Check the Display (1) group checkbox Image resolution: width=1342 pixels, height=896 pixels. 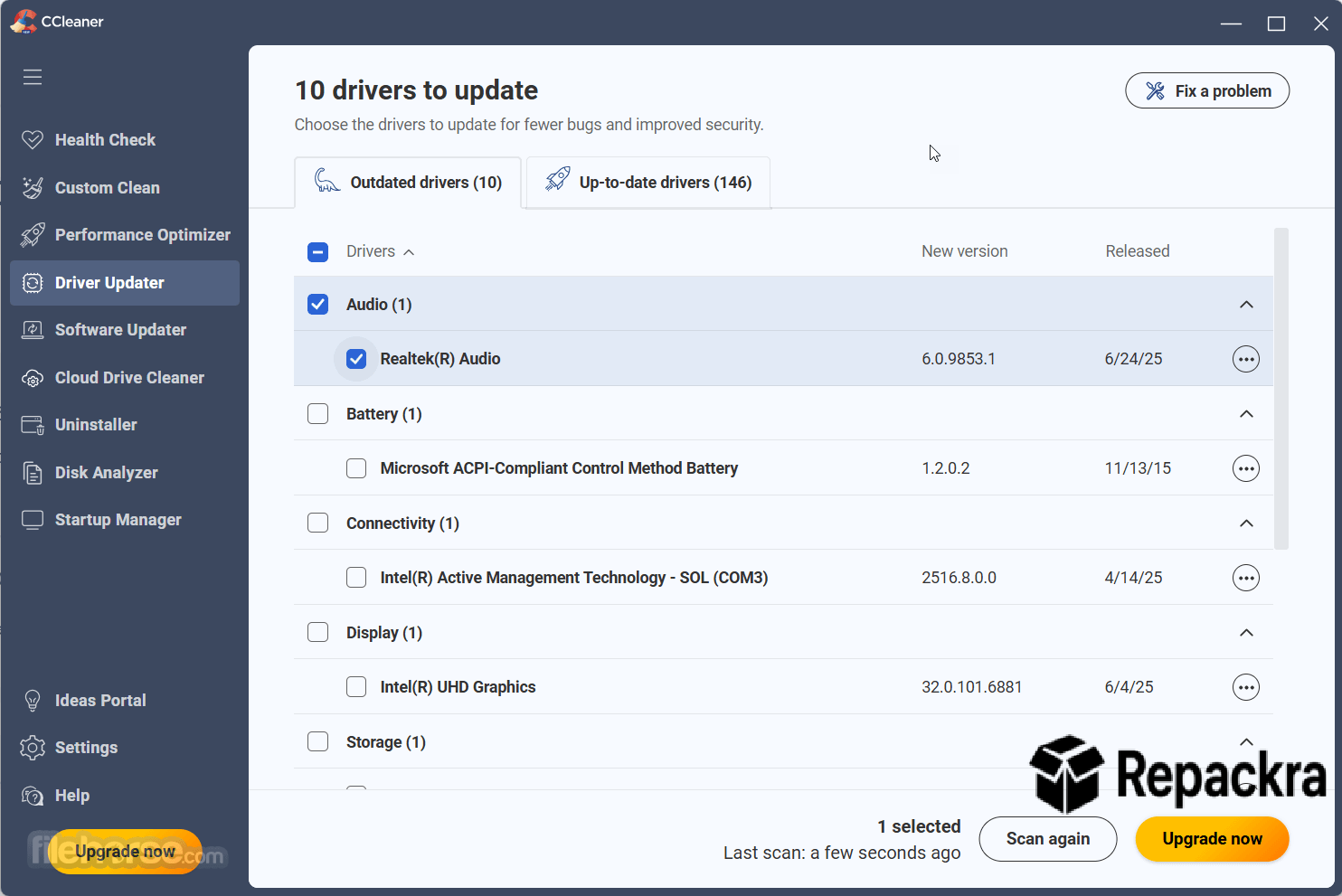[318, 633]
